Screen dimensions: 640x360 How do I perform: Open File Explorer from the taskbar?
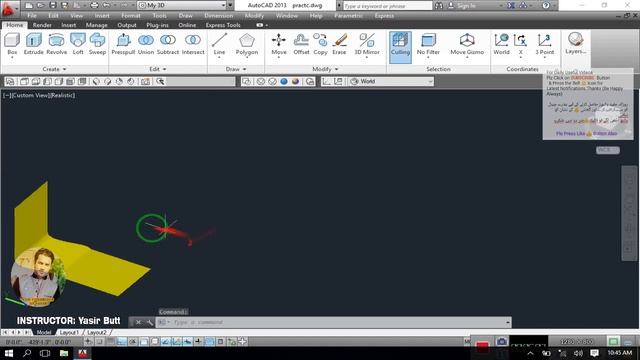click(64, 353)
